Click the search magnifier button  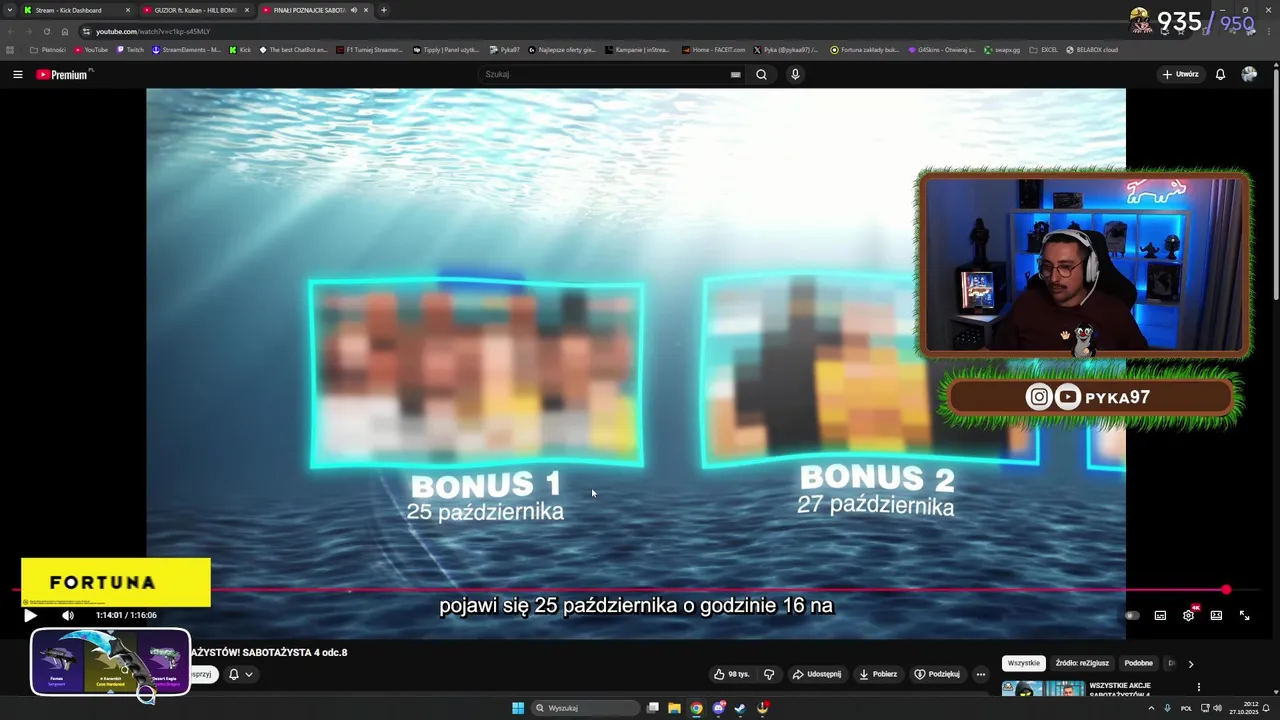point(761,74)
